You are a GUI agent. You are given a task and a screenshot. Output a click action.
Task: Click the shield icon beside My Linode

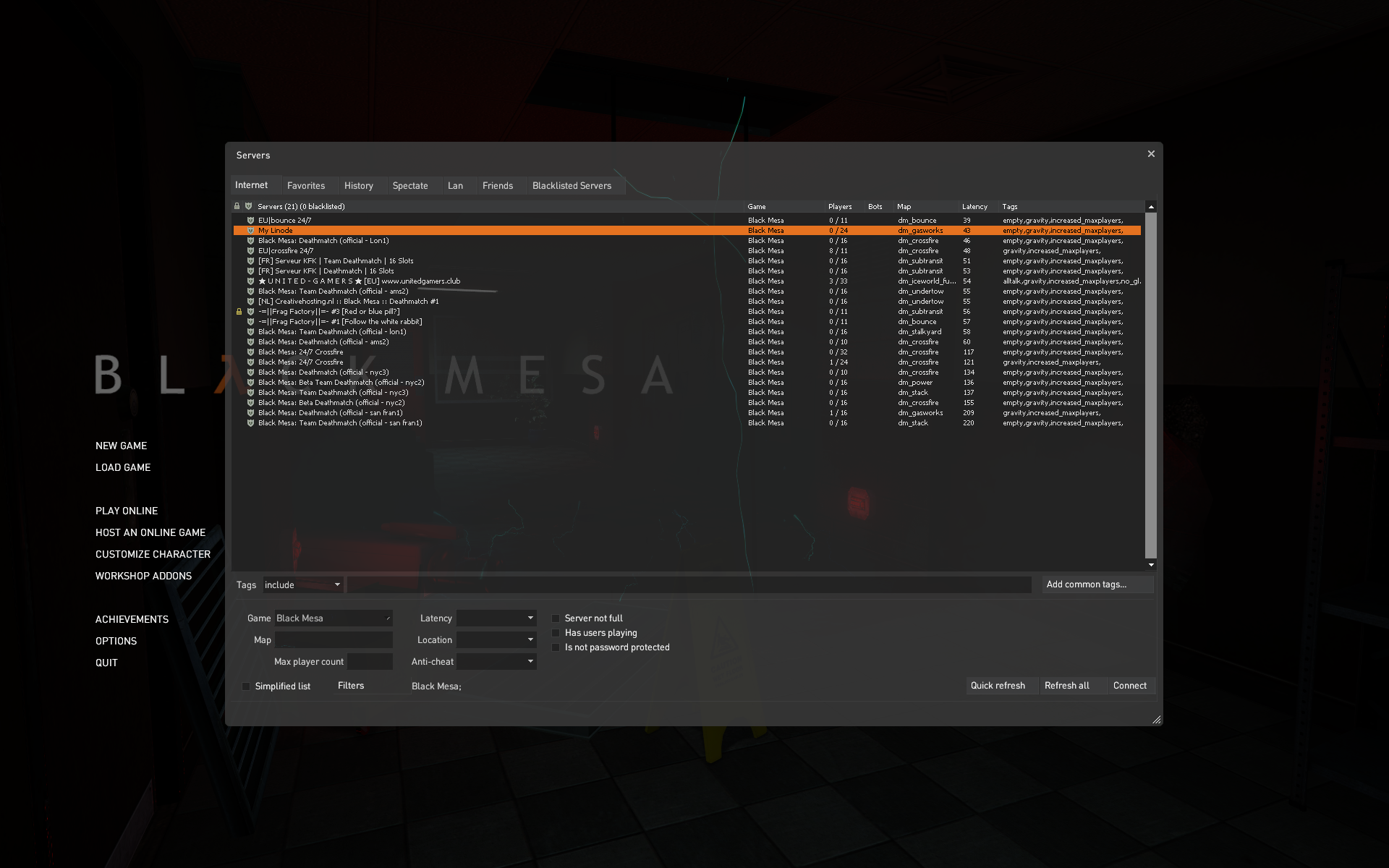point(250,231)
